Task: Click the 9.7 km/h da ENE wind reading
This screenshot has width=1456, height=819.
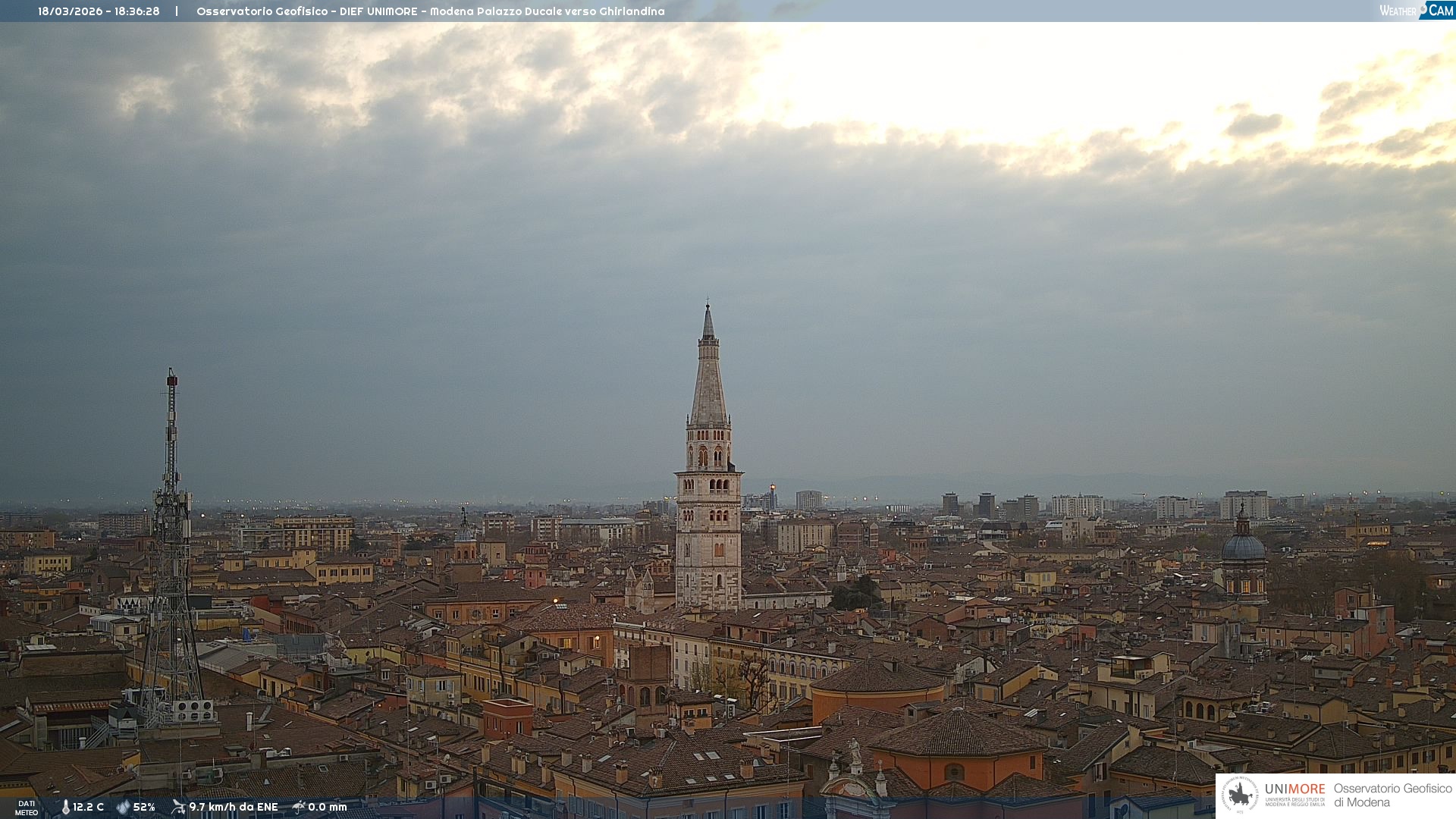Action: coord(234,808)
